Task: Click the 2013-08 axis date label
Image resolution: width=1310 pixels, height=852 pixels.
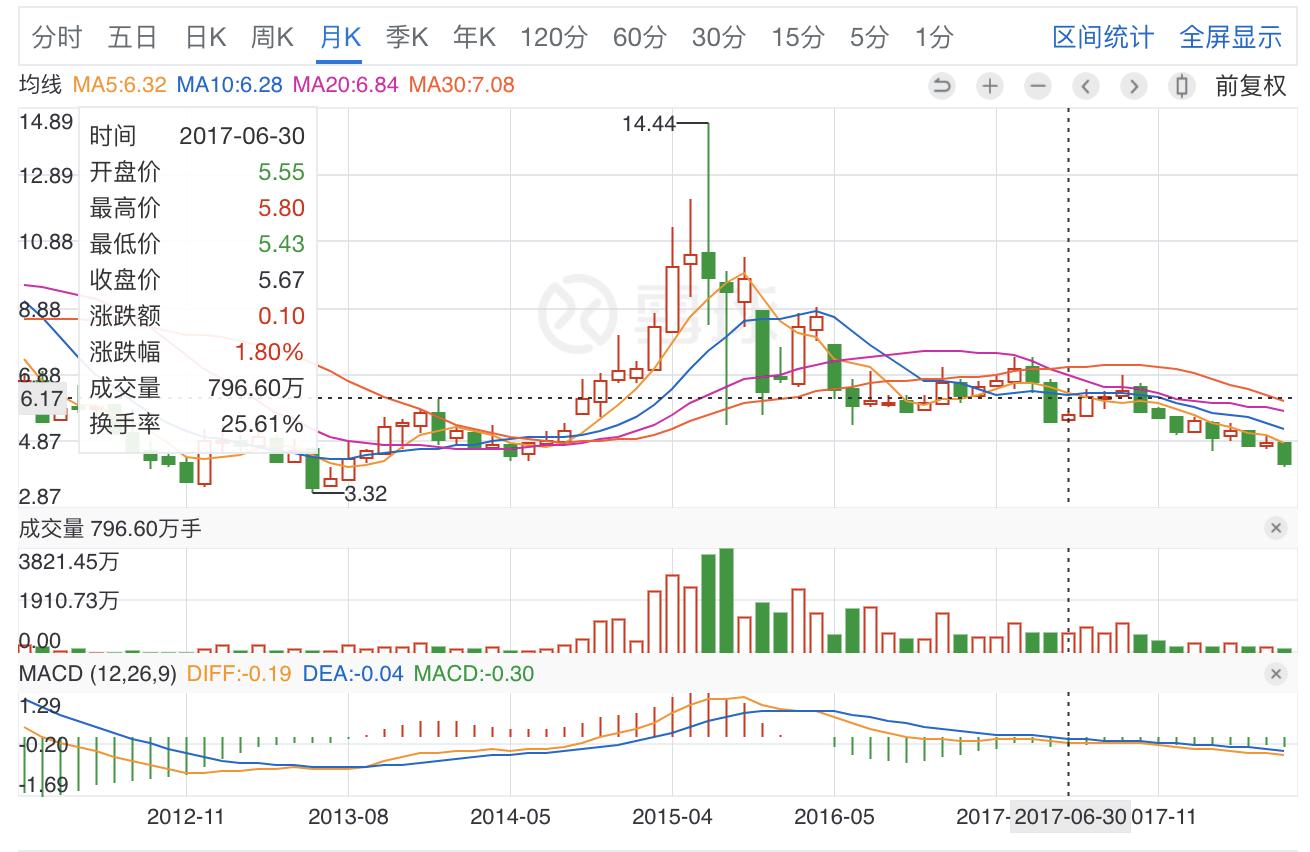Action: (348, 817)
